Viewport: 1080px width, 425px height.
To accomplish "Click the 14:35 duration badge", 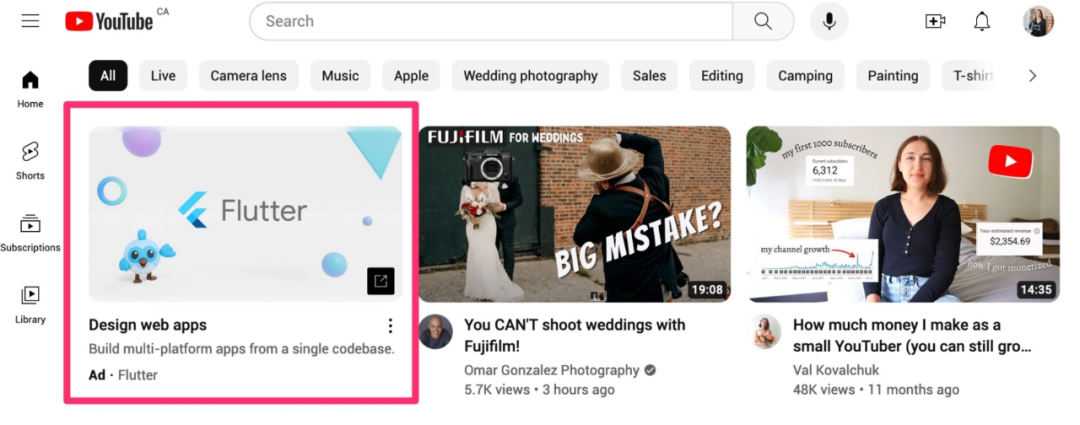I will (x=1036, y=290).
